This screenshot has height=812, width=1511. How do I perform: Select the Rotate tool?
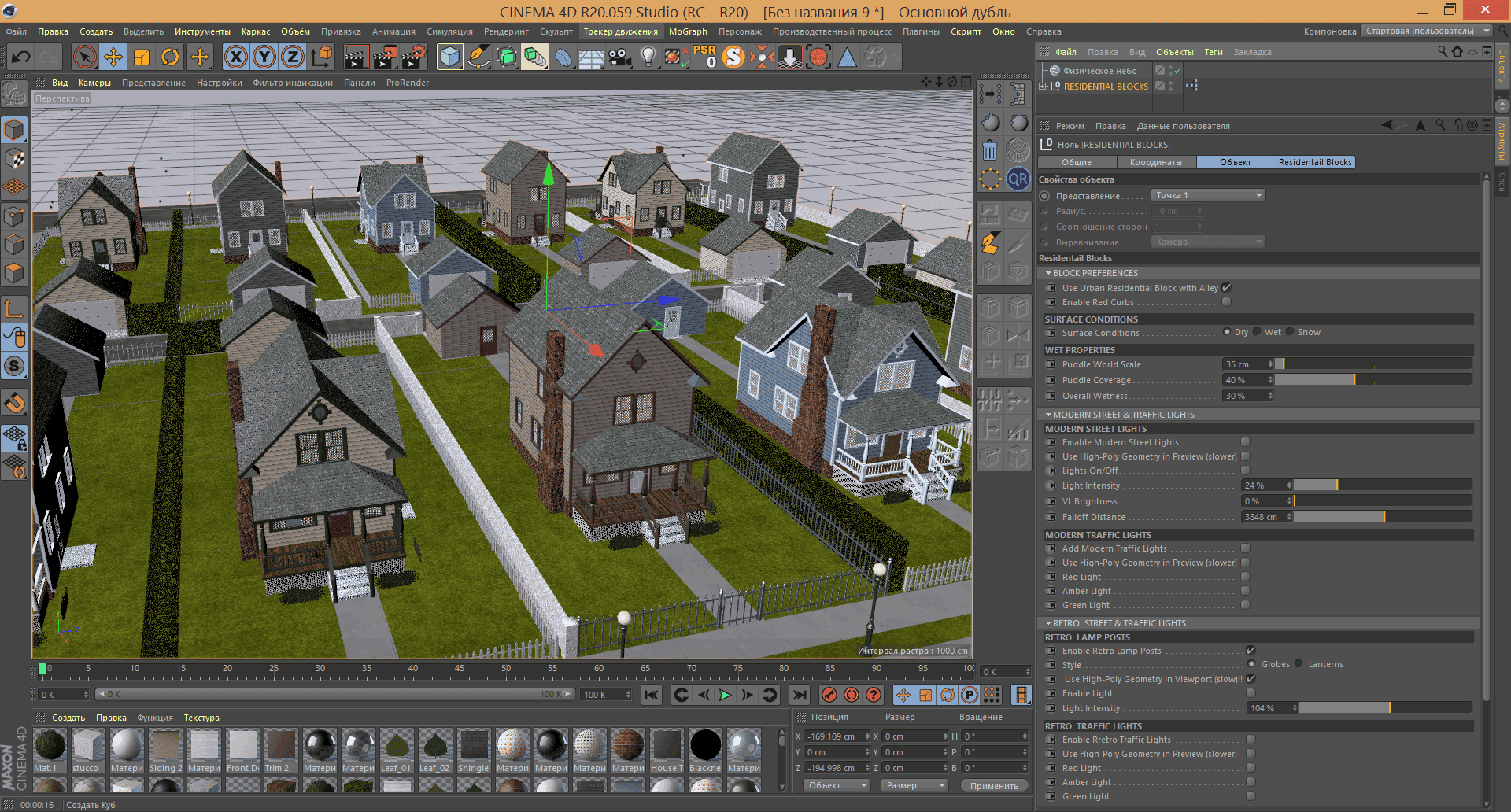pyautogui.click(x=170, y=57)
